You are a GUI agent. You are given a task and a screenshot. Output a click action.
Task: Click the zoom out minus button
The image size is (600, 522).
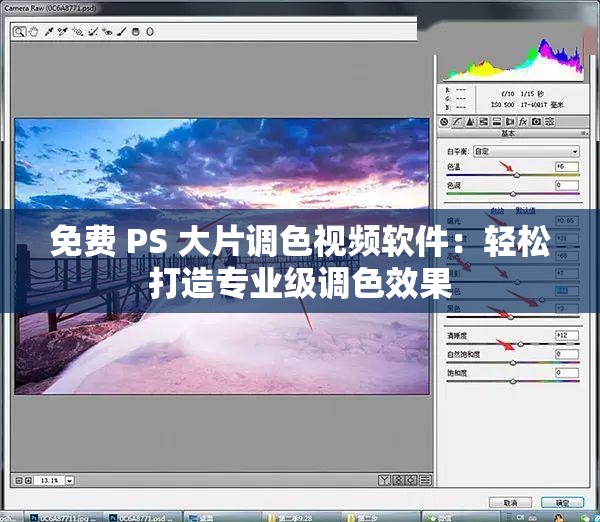[x=18, y=480]
